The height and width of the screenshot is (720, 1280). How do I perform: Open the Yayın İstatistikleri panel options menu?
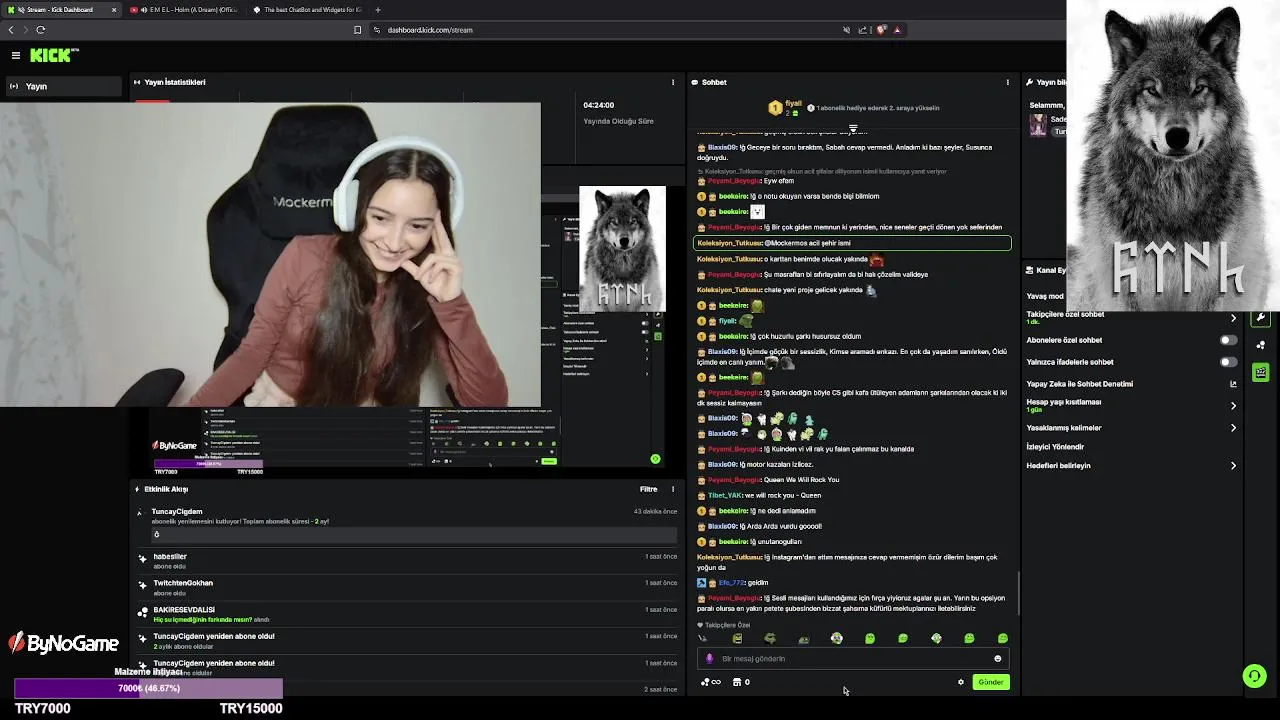tap(673, 82)
